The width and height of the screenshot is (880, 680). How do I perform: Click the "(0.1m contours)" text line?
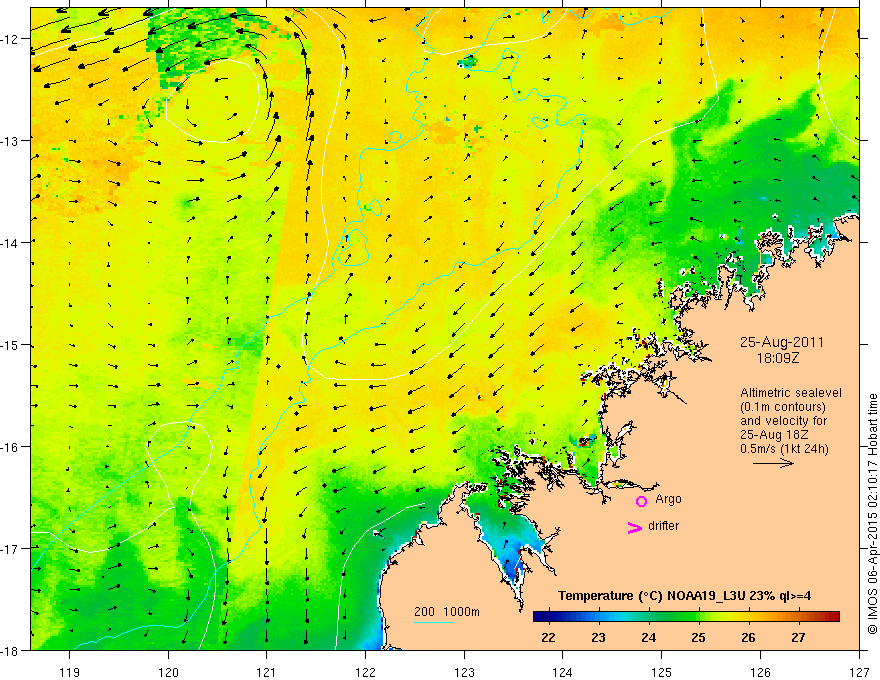(783, 407)
